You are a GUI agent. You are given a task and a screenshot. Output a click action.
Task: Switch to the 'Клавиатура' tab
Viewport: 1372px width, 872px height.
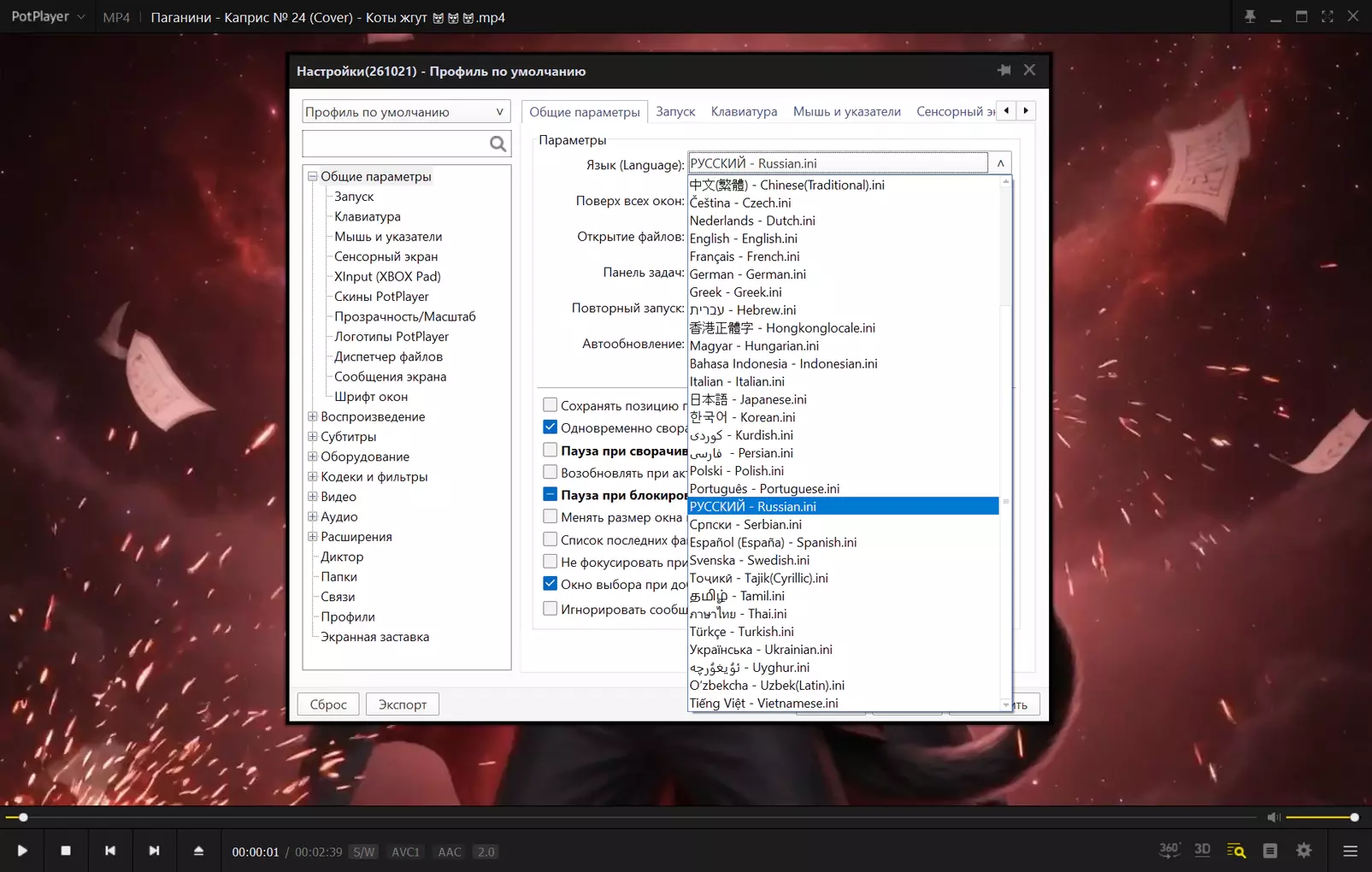[x=744, y=111]
